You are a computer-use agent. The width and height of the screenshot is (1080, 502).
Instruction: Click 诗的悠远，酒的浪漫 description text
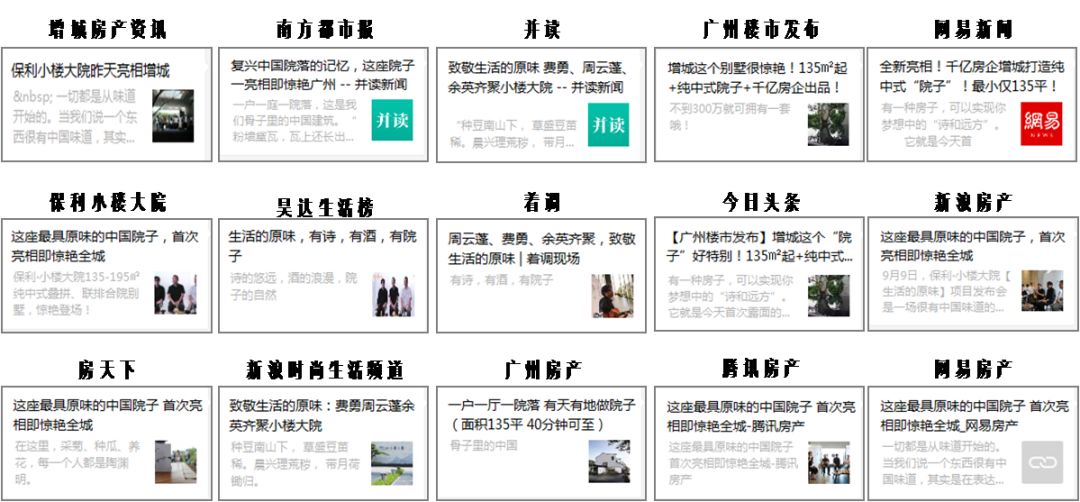[294, 286]
